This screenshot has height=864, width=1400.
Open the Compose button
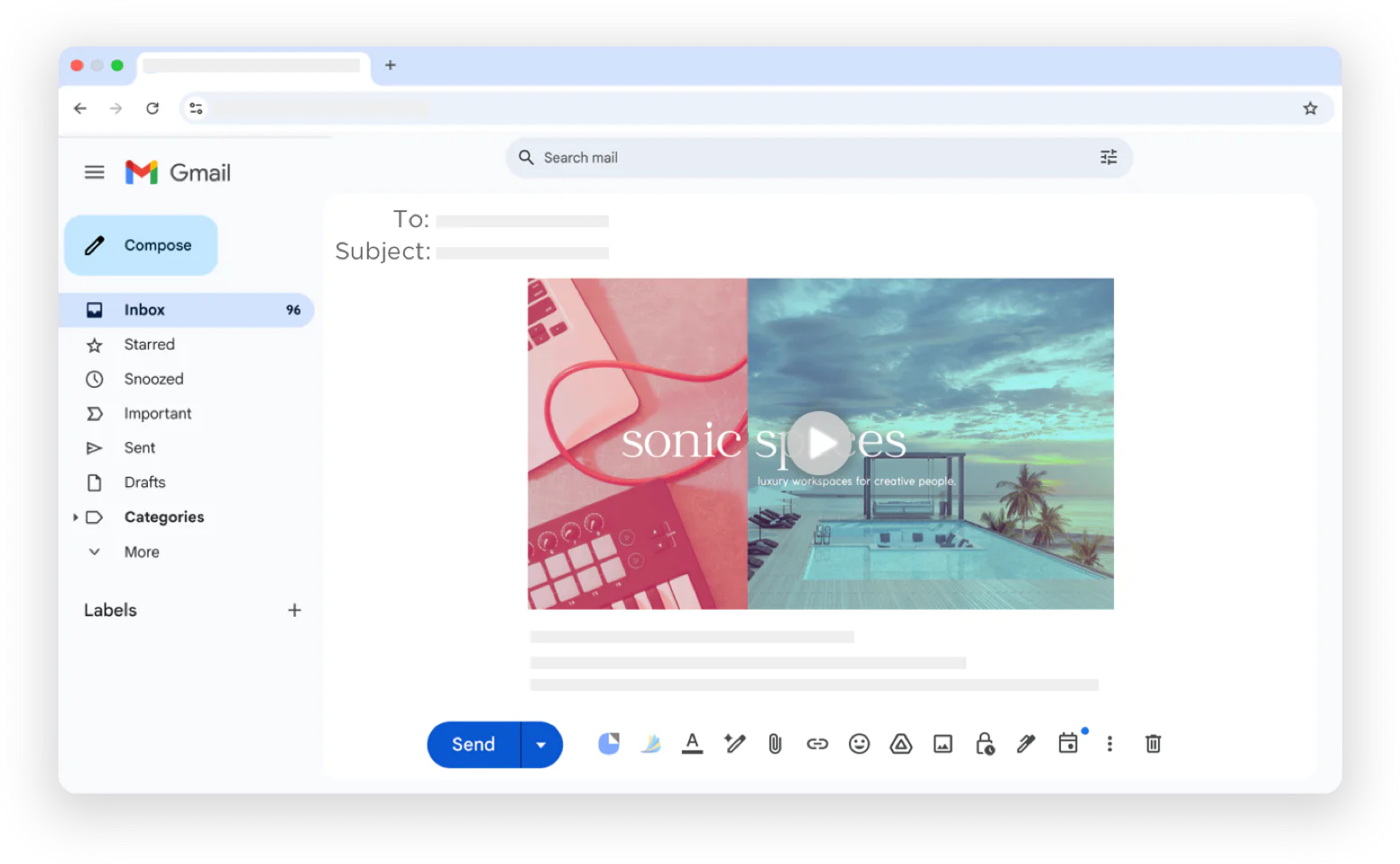tap(141, 244)
